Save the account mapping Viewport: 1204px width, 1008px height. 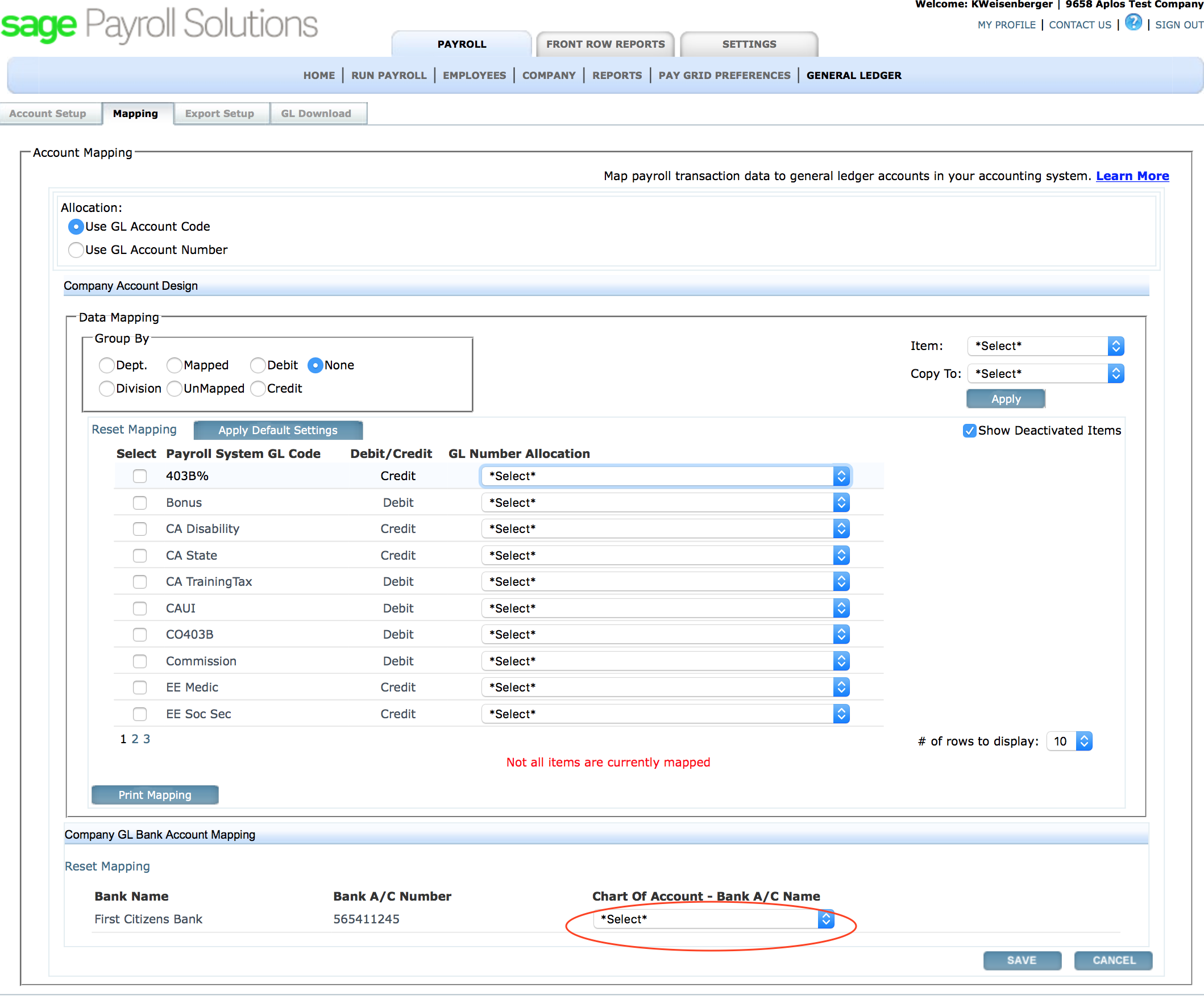[x=1022, y=961]
